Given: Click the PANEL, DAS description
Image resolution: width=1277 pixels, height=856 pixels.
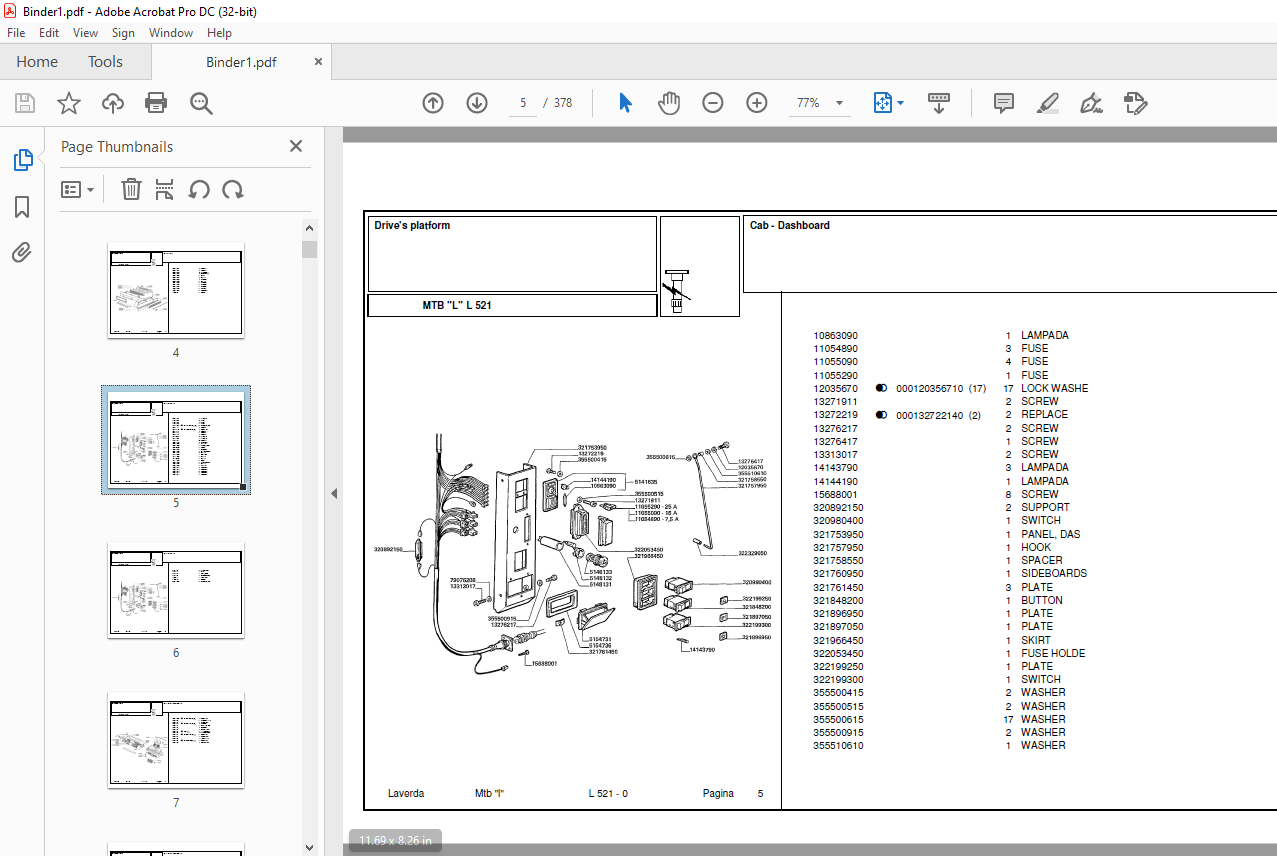Looking at the screenshot, I should [1051, 534].
